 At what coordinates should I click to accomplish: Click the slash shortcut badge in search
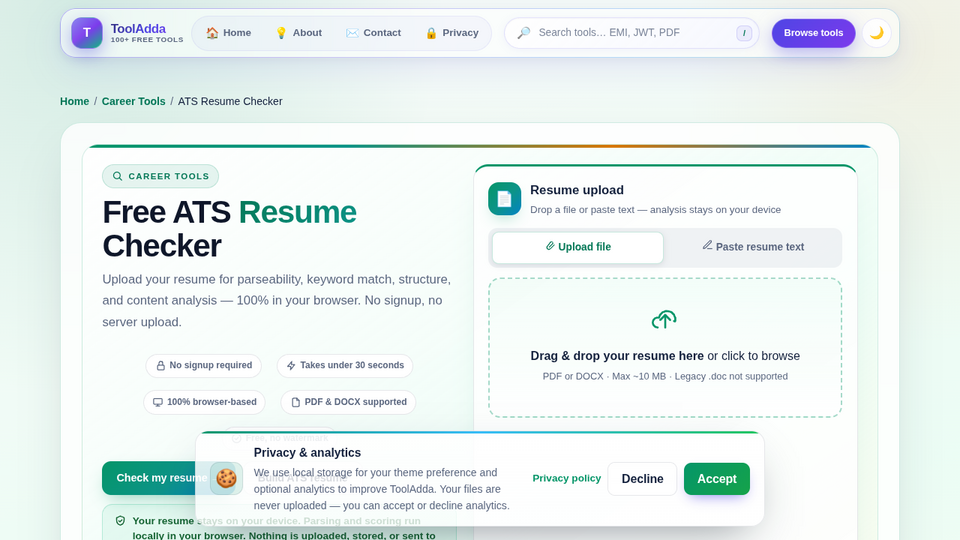[x=744, y=33]
